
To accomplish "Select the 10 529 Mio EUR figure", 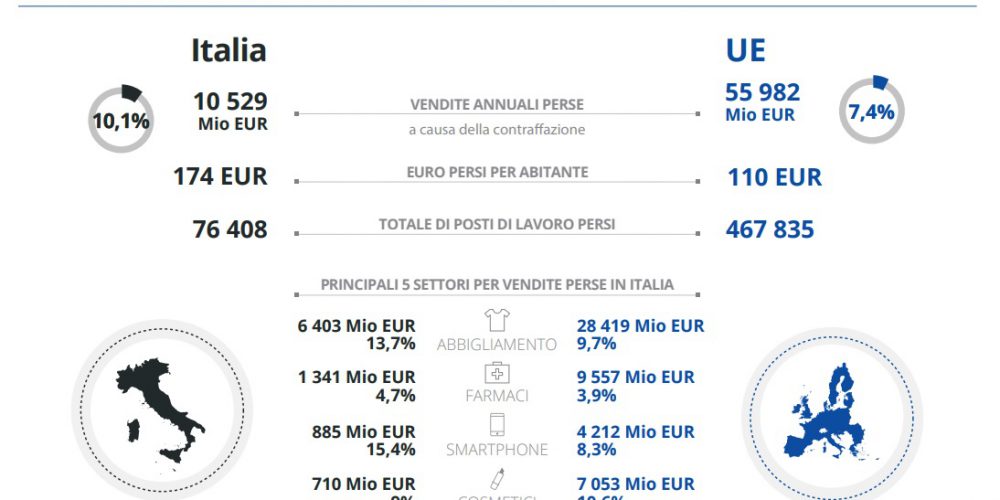I will tap(230, 111).
